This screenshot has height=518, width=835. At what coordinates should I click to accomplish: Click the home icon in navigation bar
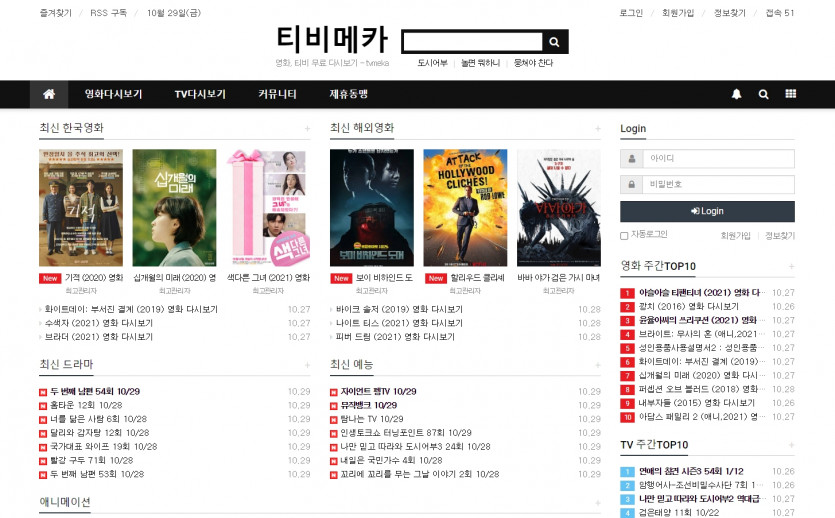pos(48,94)
